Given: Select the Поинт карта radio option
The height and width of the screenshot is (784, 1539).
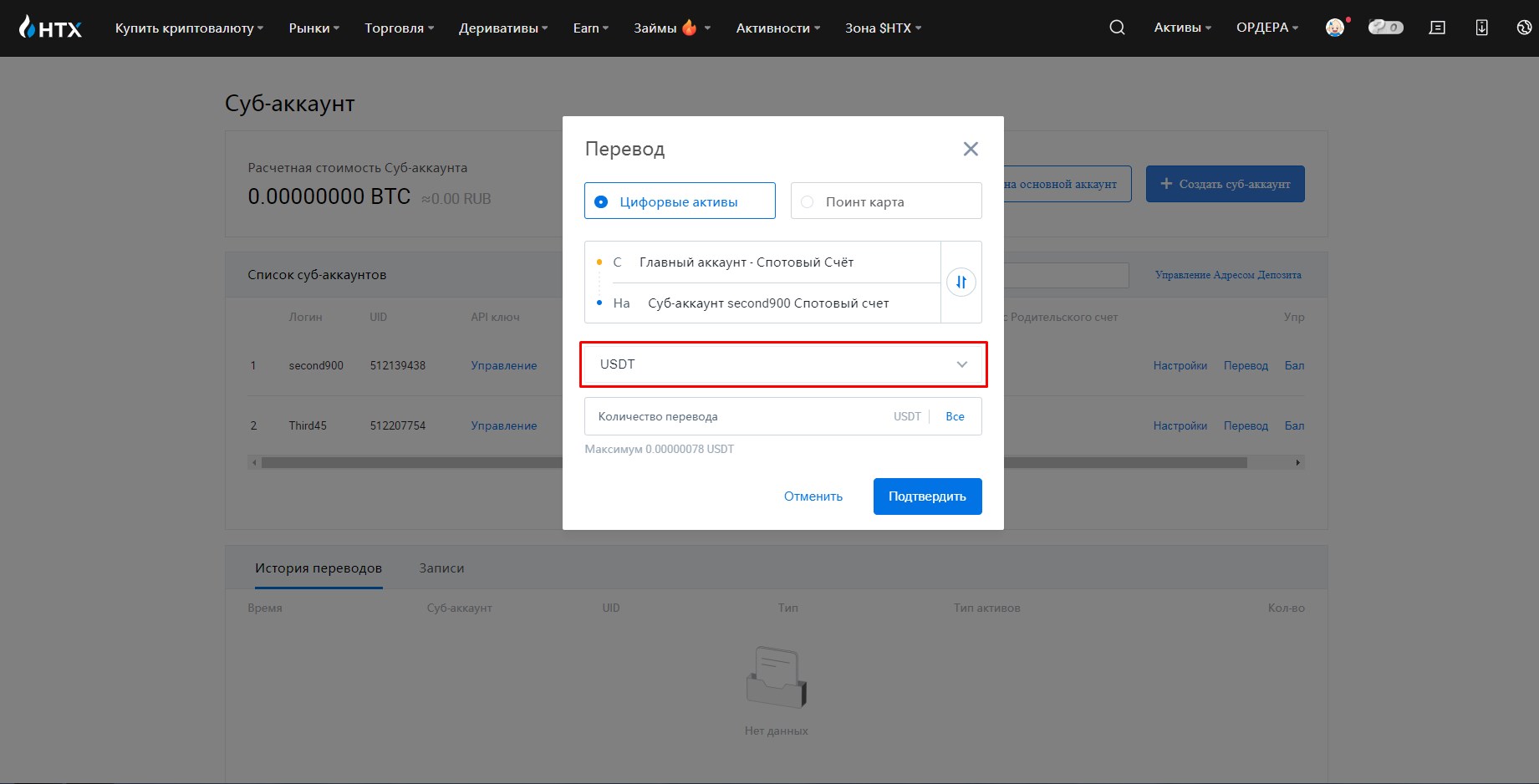Looking at the screenshot, I should [x=886, y=201].
